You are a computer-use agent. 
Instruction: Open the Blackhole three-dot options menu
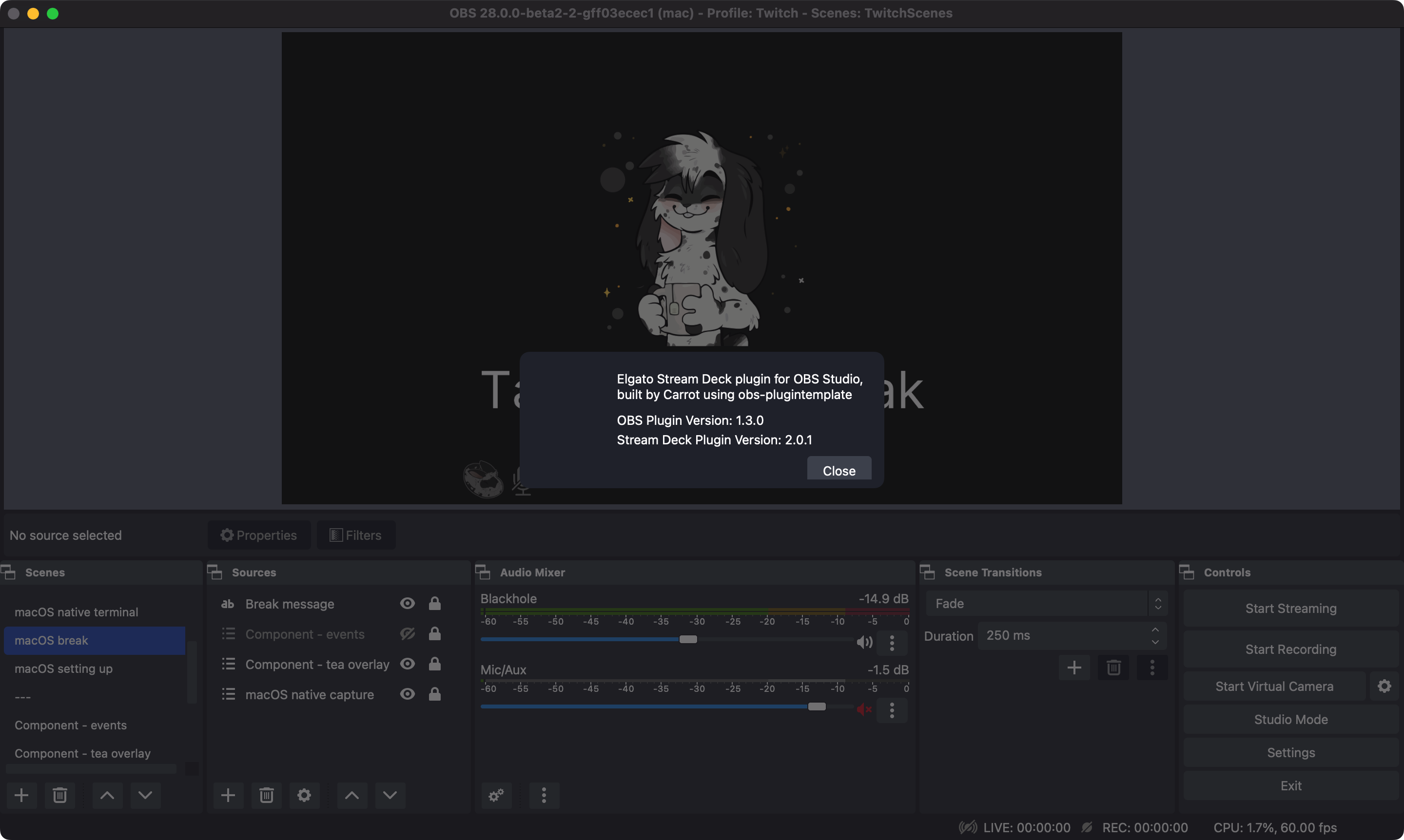[x=892, y=643]
